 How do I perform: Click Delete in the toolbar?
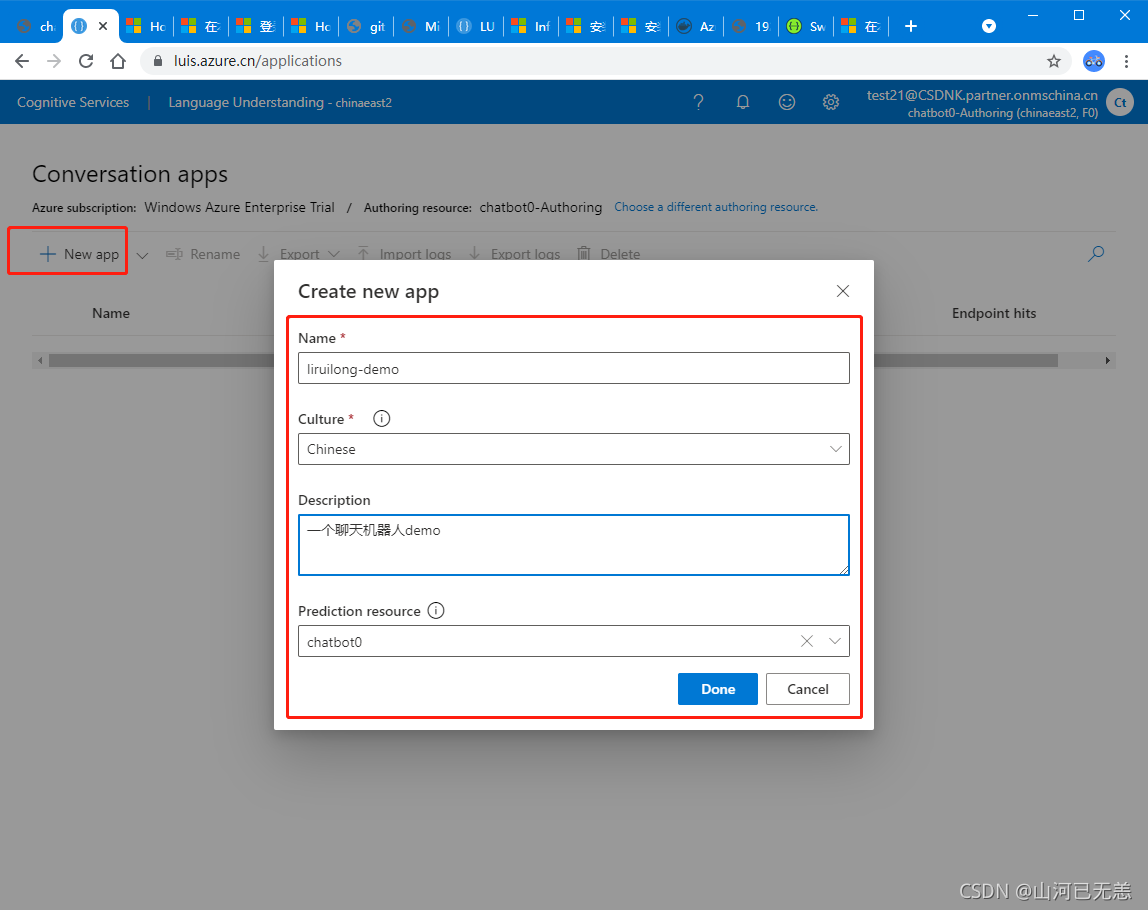tap(608, 254)
